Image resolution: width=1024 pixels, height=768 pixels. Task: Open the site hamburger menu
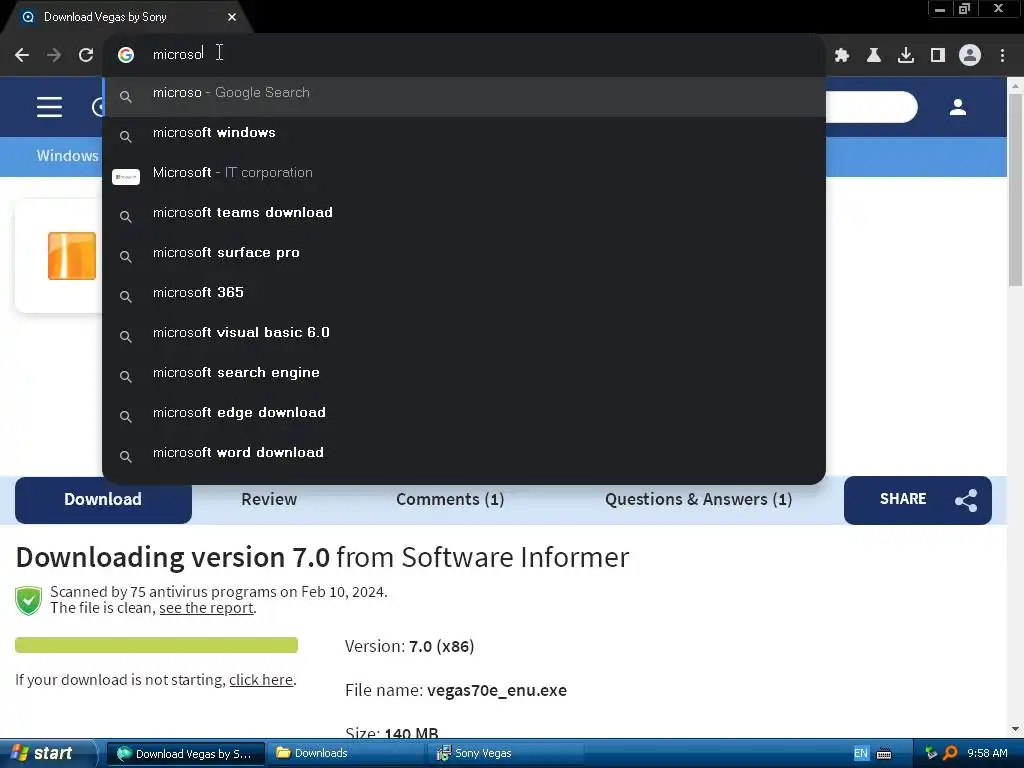pos(50,107)
